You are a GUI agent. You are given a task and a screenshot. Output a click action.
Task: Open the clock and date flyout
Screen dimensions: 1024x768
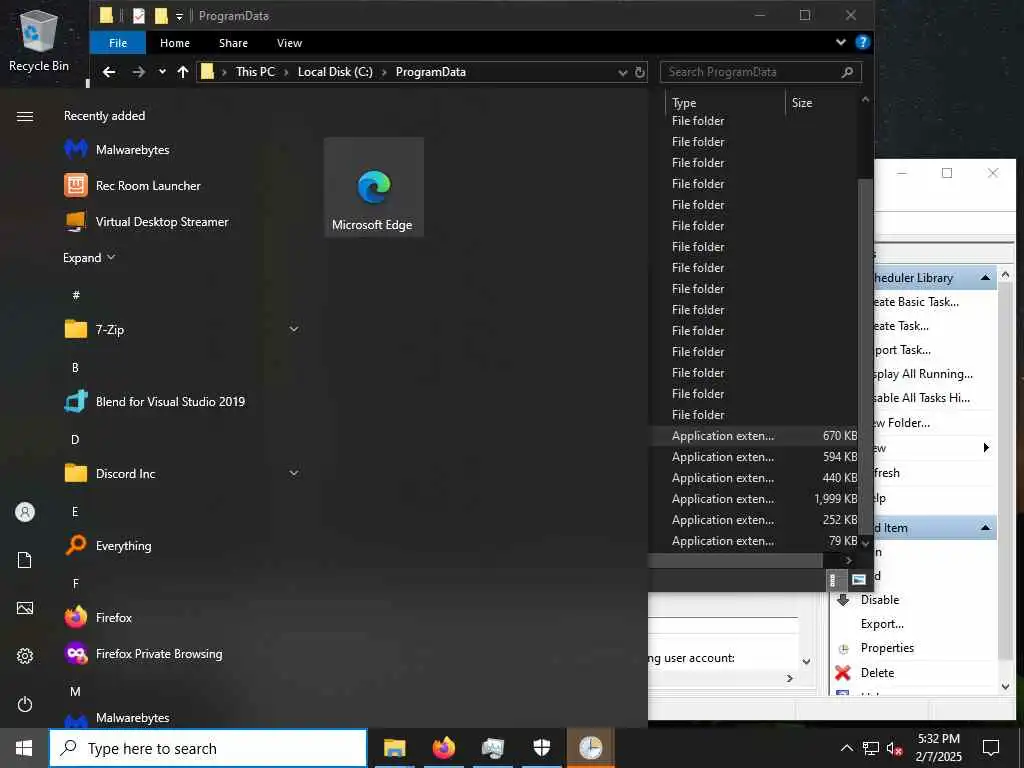coord(938,748)
